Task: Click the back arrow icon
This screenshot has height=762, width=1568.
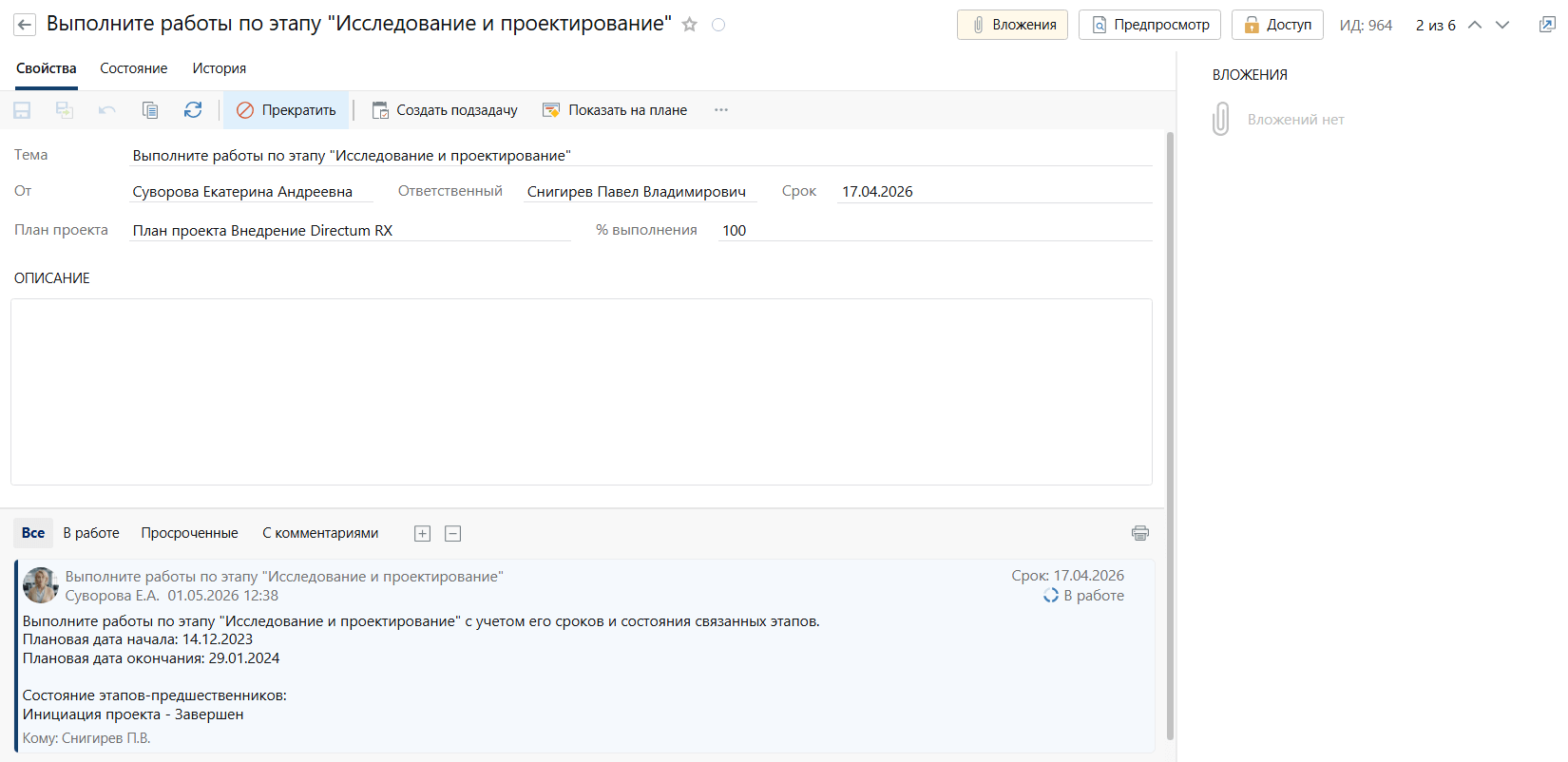Action: click(x=25, y=25)
